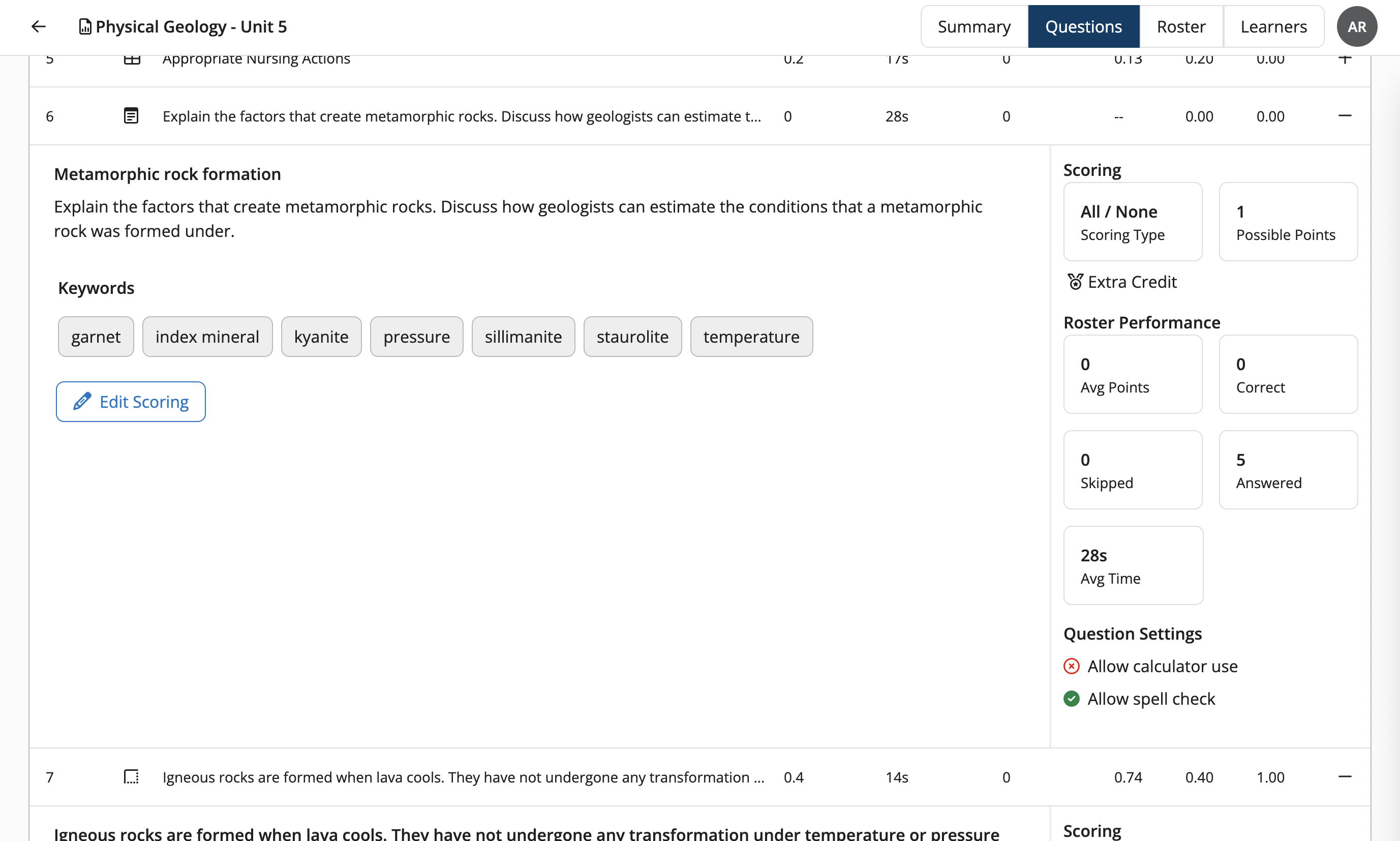Click the Extra Credit ribbon icon
This screenshot has height=841, width=1400.
coord(1075,281)
